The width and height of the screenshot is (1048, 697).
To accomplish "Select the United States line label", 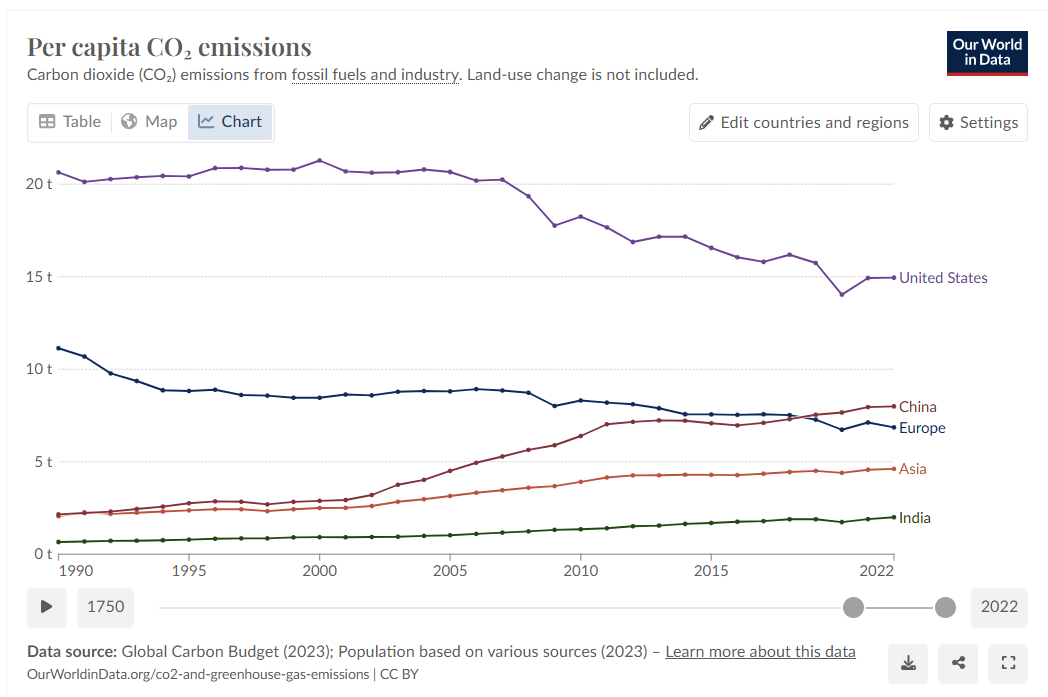I will (943, 278).
